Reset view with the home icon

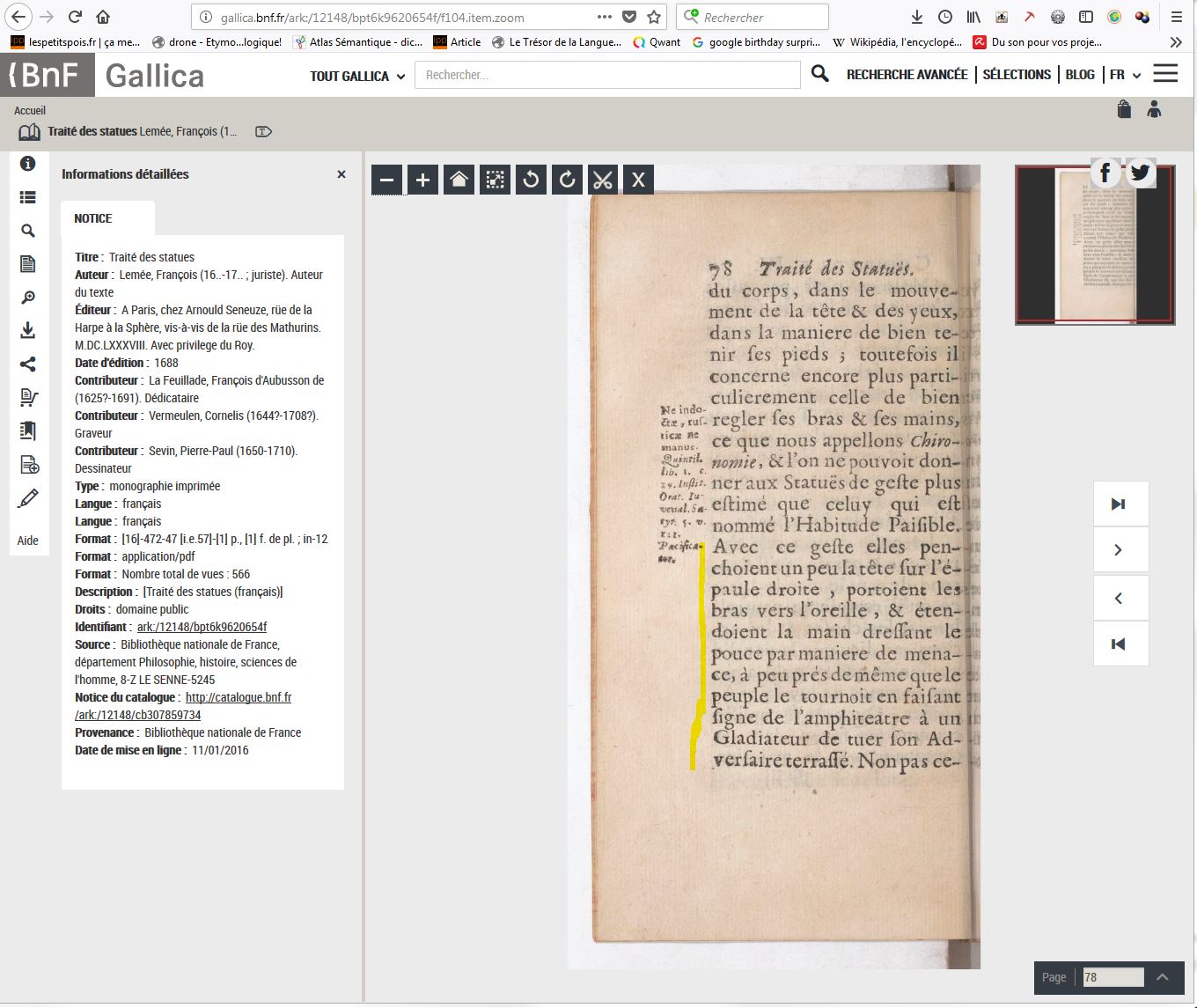(x=459, y=180)
